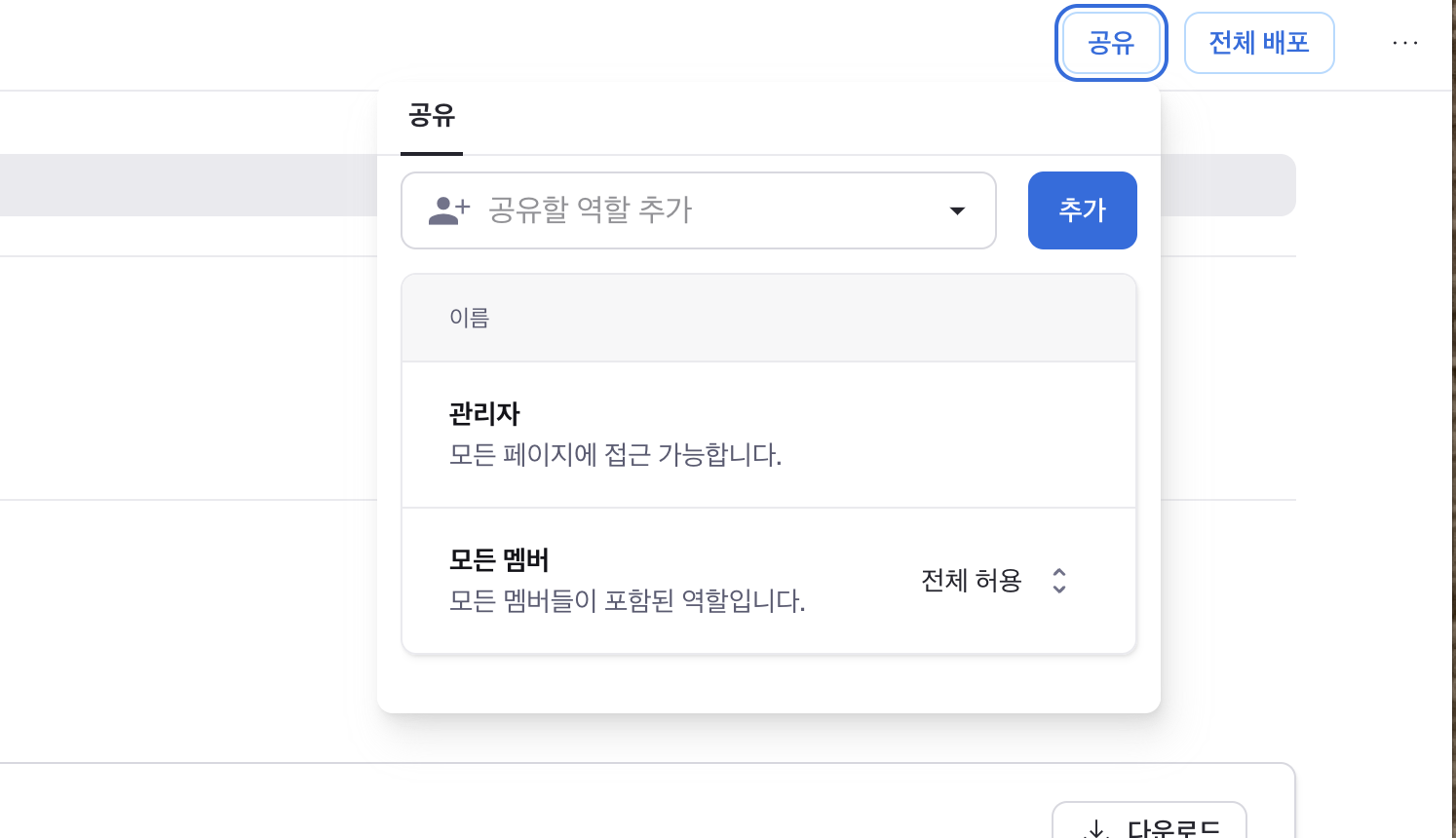Click the up-down chevron beside 전체 허용
Screen dimensions: 1456x838
[1059, 581]
